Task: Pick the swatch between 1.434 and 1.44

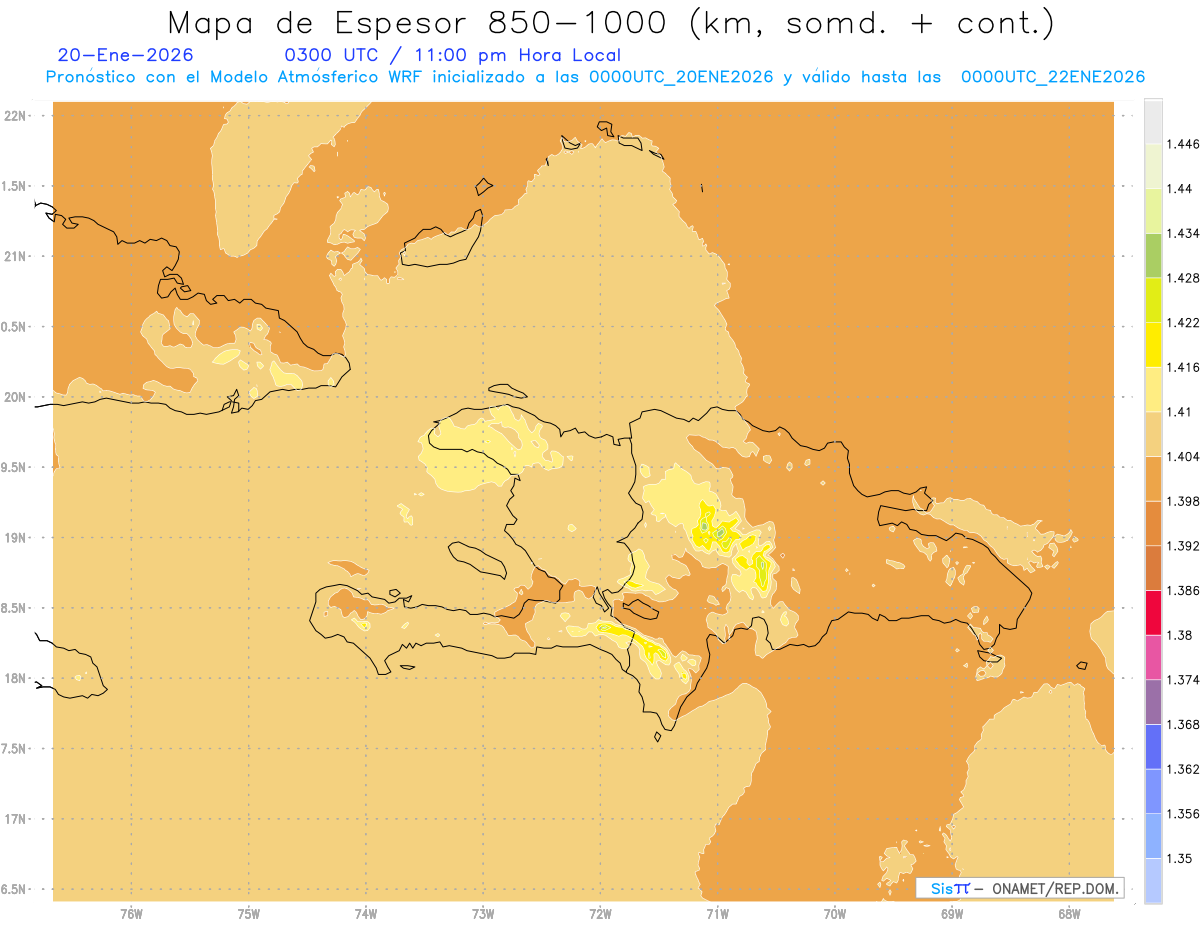Action: coord(1153,211)
